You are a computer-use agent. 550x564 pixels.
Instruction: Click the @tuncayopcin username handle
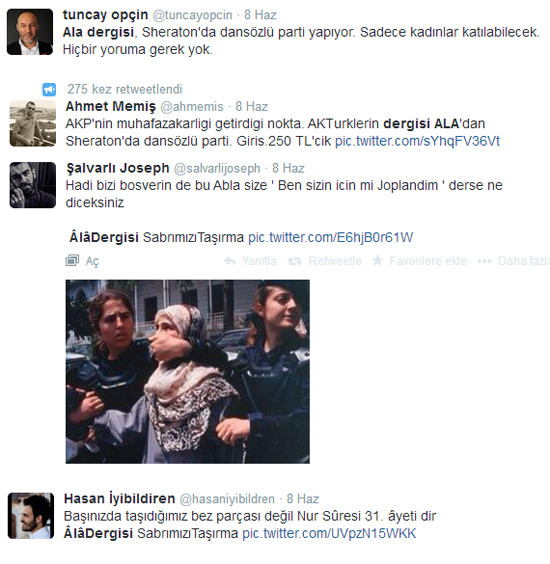(192, 15)
